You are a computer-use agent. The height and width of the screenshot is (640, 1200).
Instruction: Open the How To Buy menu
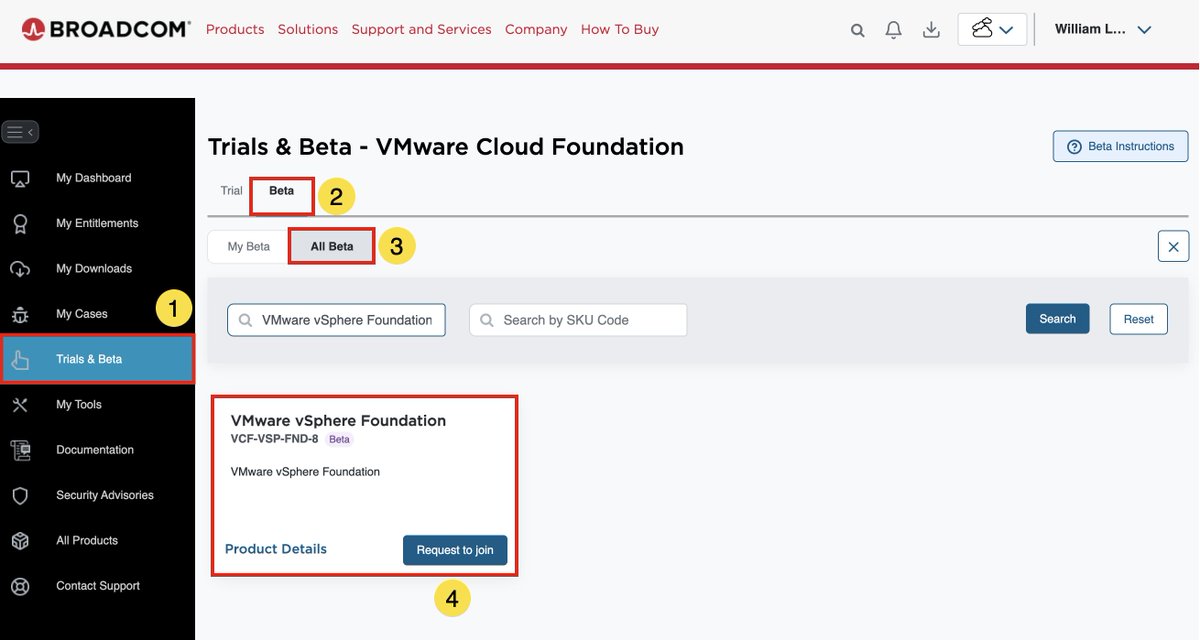tap(620, 29)
